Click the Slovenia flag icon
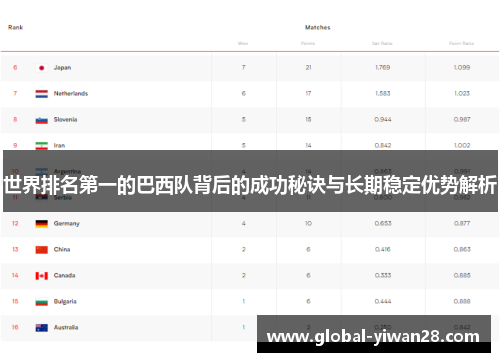The height and width of the screenshot is (362, 500). pos(42,120)
